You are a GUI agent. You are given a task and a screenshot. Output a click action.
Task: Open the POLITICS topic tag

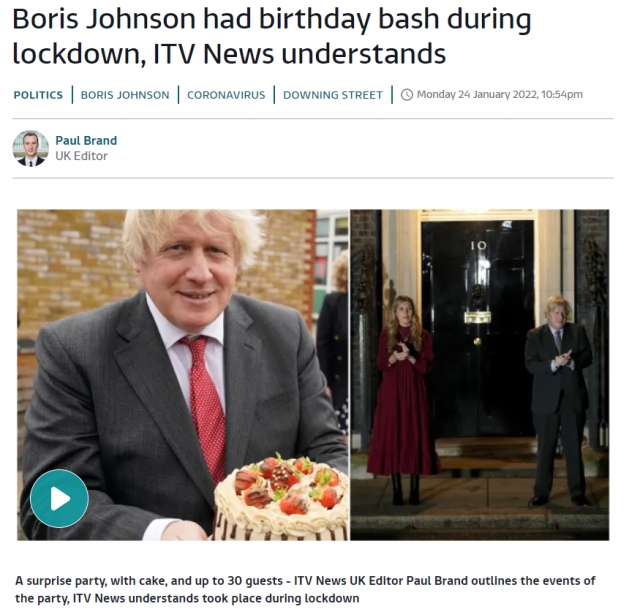[x=38, y=95]
